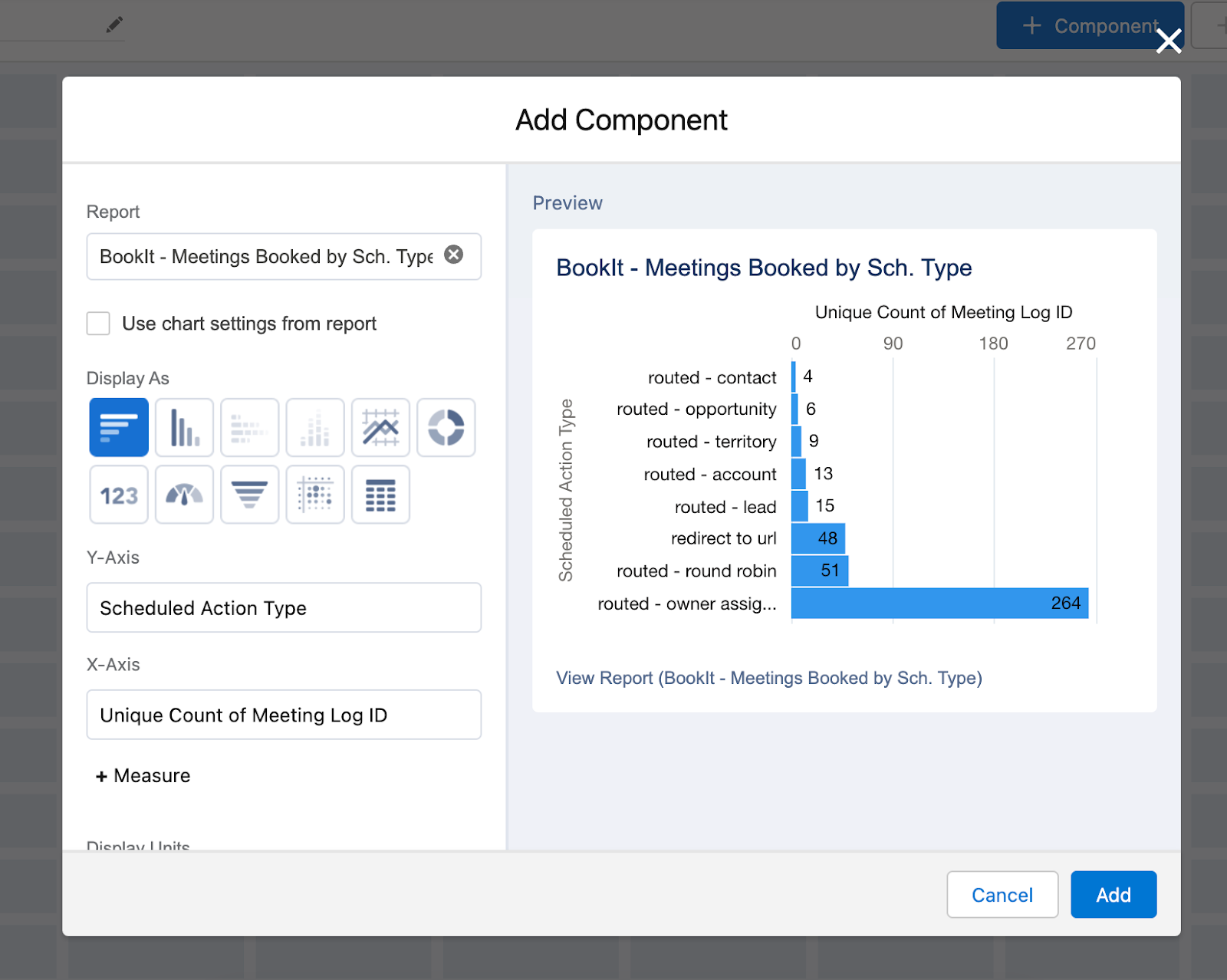The image size is (1227, 980).
Task: Select the gauge chart display type
Action: (184, 495)
